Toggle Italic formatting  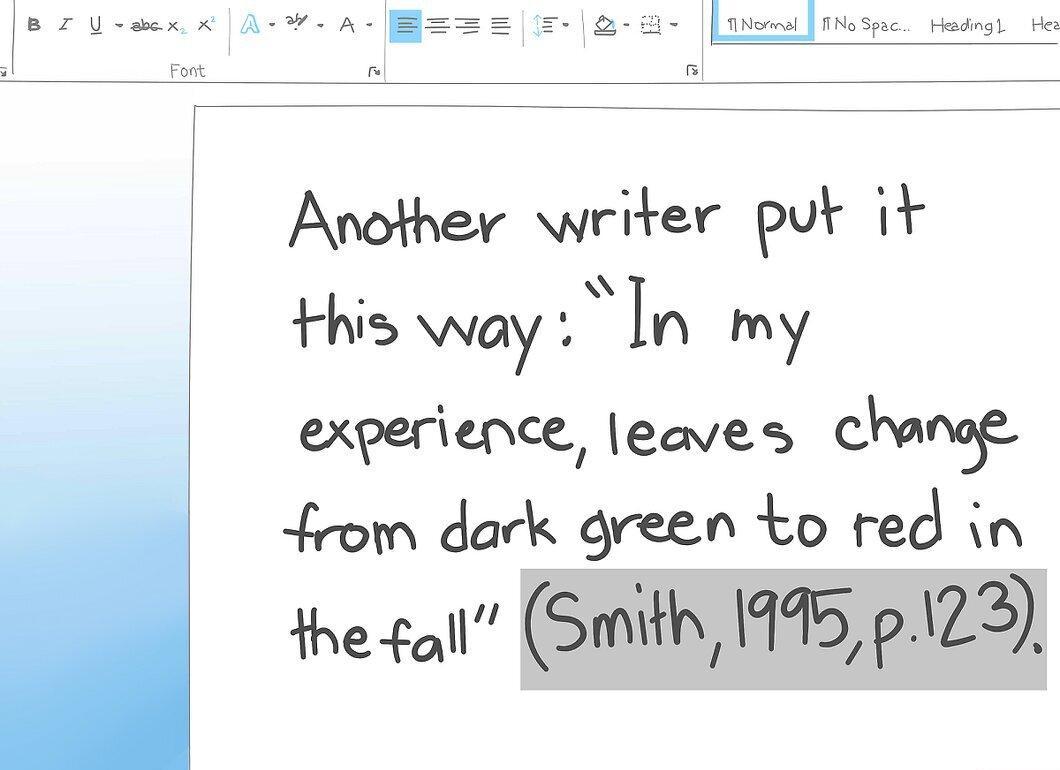pos(65,25)
